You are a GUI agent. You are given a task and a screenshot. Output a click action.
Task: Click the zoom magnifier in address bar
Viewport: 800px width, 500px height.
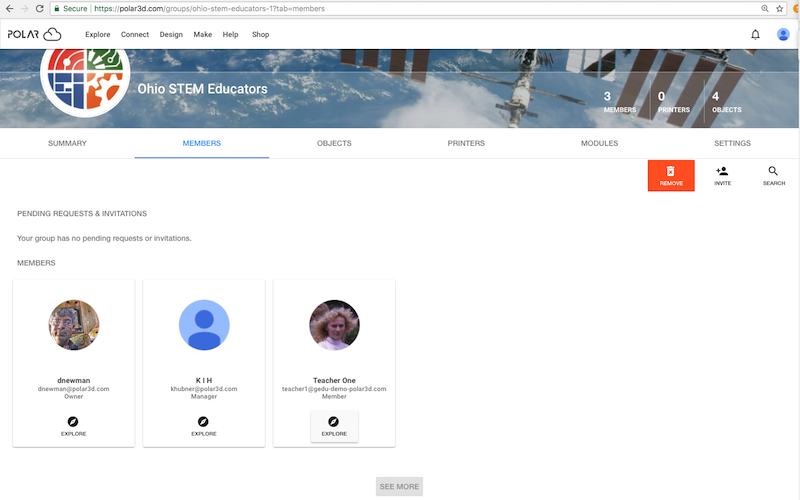764,9
